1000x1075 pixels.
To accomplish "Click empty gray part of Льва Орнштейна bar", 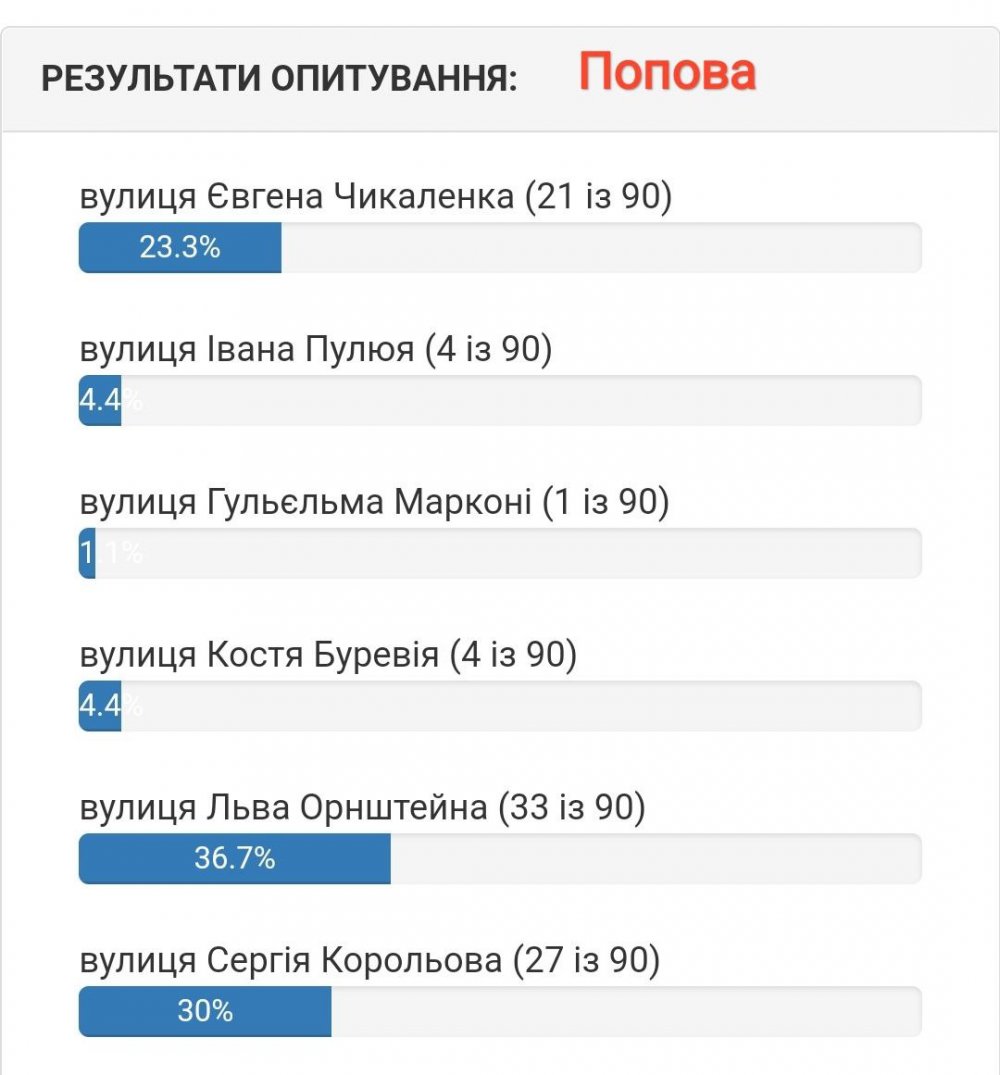I will tap(655, 859).
